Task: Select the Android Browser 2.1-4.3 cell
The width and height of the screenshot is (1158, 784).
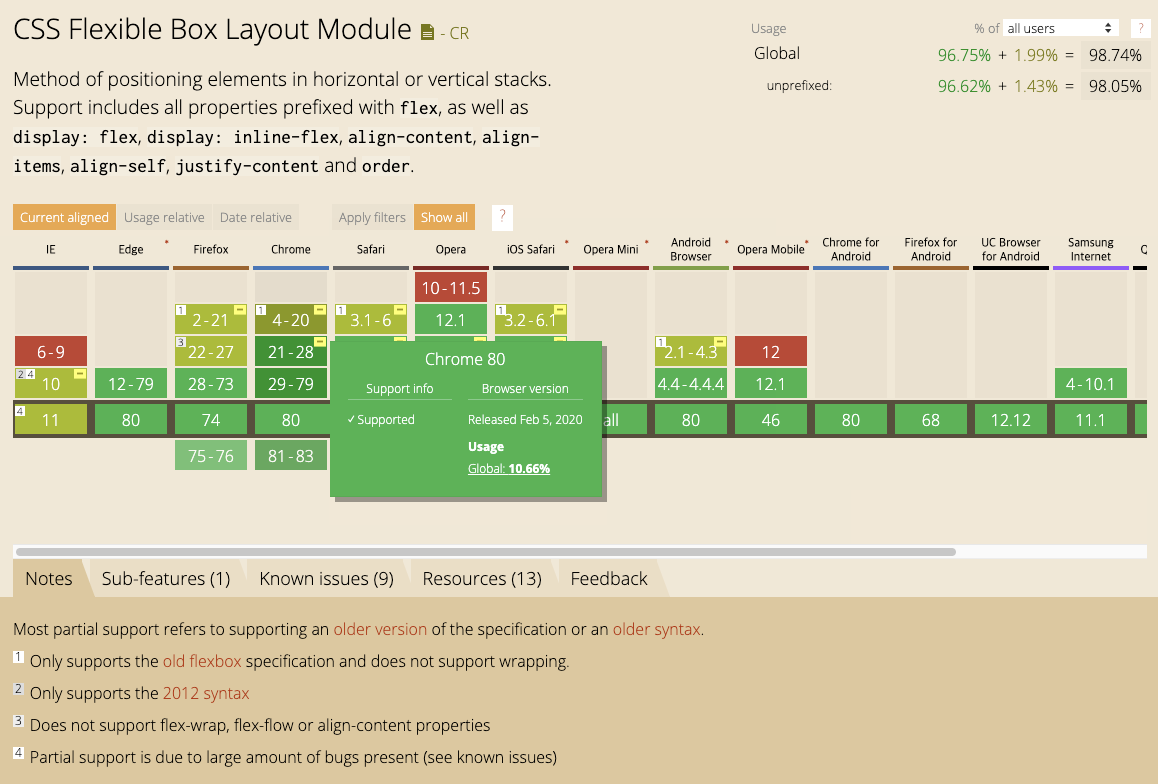Action: click(691, 351)
